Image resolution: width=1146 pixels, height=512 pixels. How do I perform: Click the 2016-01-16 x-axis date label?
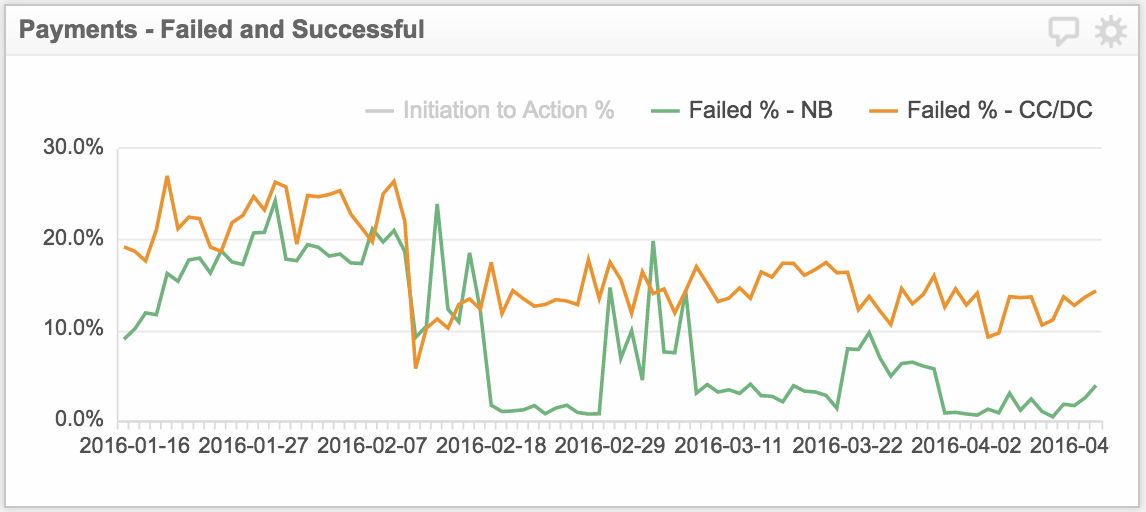click(x=132, y=445)
